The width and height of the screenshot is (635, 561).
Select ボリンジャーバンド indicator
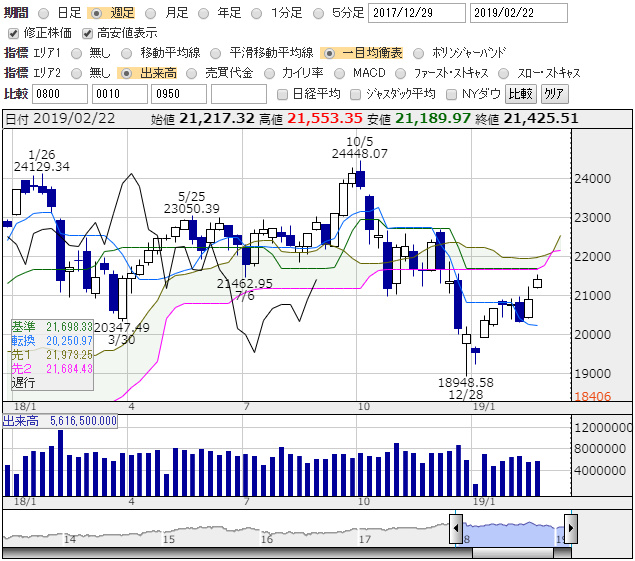click(x=418, y=53)
